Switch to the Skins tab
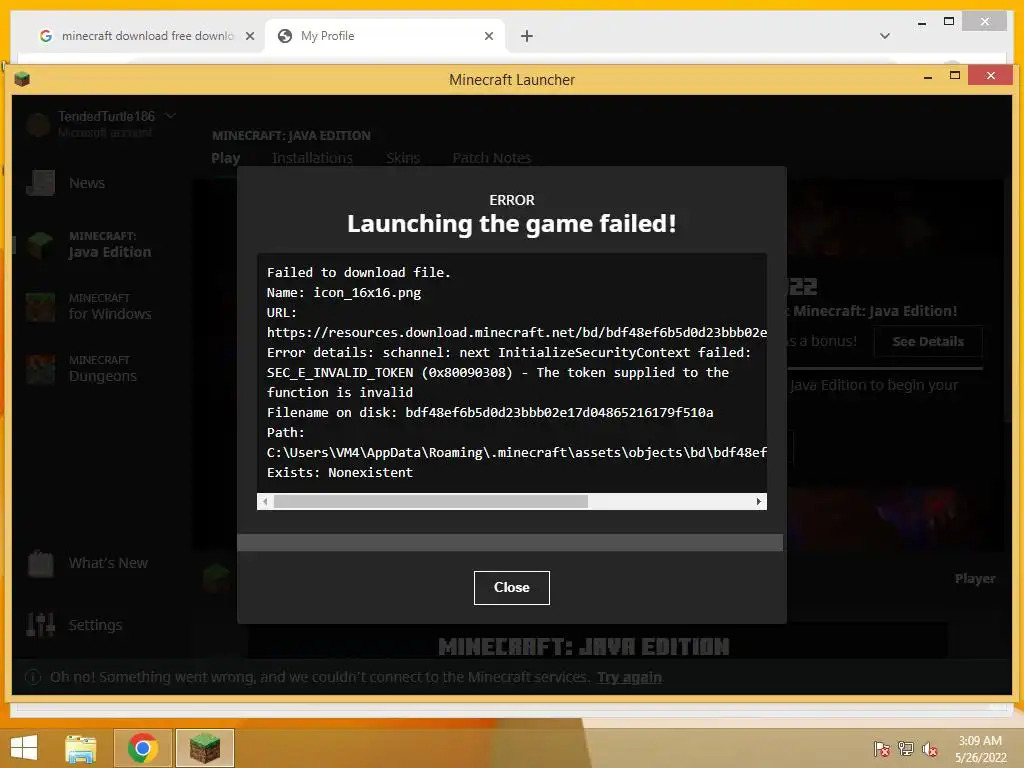The image size is (1024, 768). click(402, 158)
